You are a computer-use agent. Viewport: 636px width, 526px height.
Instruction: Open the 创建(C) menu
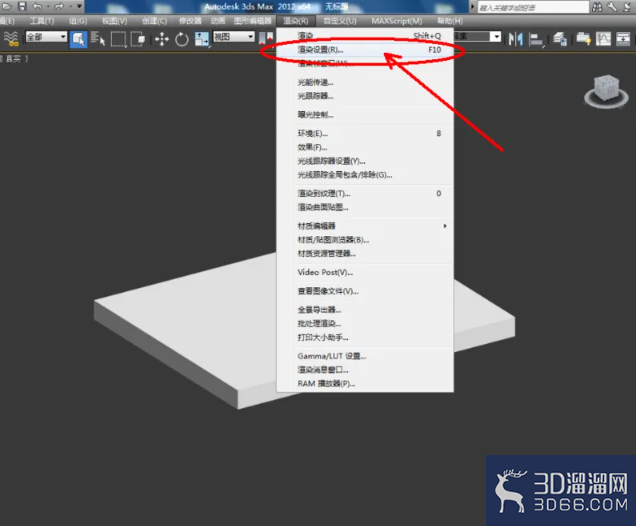[x=155, y=21]
